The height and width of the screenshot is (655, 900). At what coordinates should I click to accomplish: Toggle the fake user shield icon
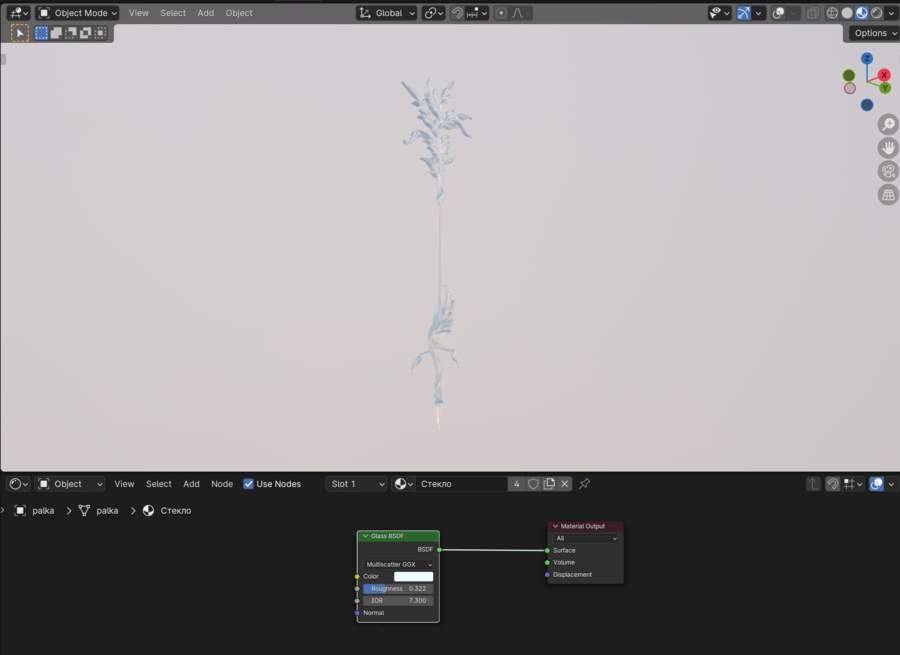(x=533, y=484)
